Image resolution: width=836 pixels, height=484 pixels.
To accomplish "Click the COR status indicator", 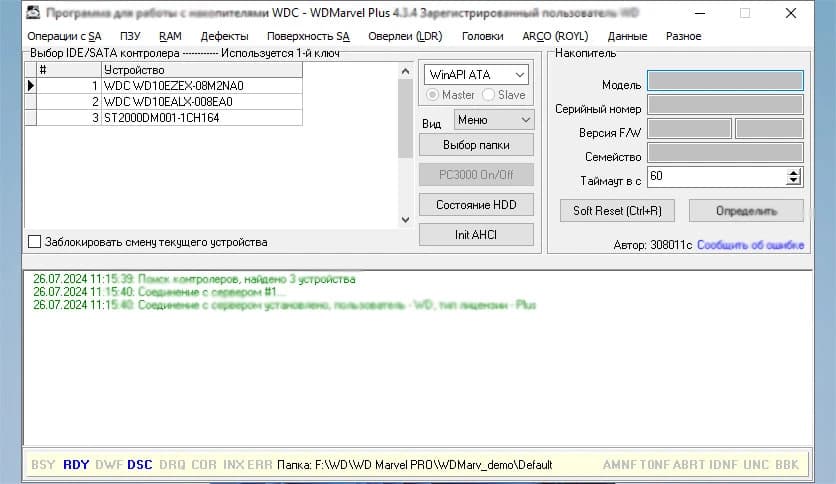I will click(204, 465).
